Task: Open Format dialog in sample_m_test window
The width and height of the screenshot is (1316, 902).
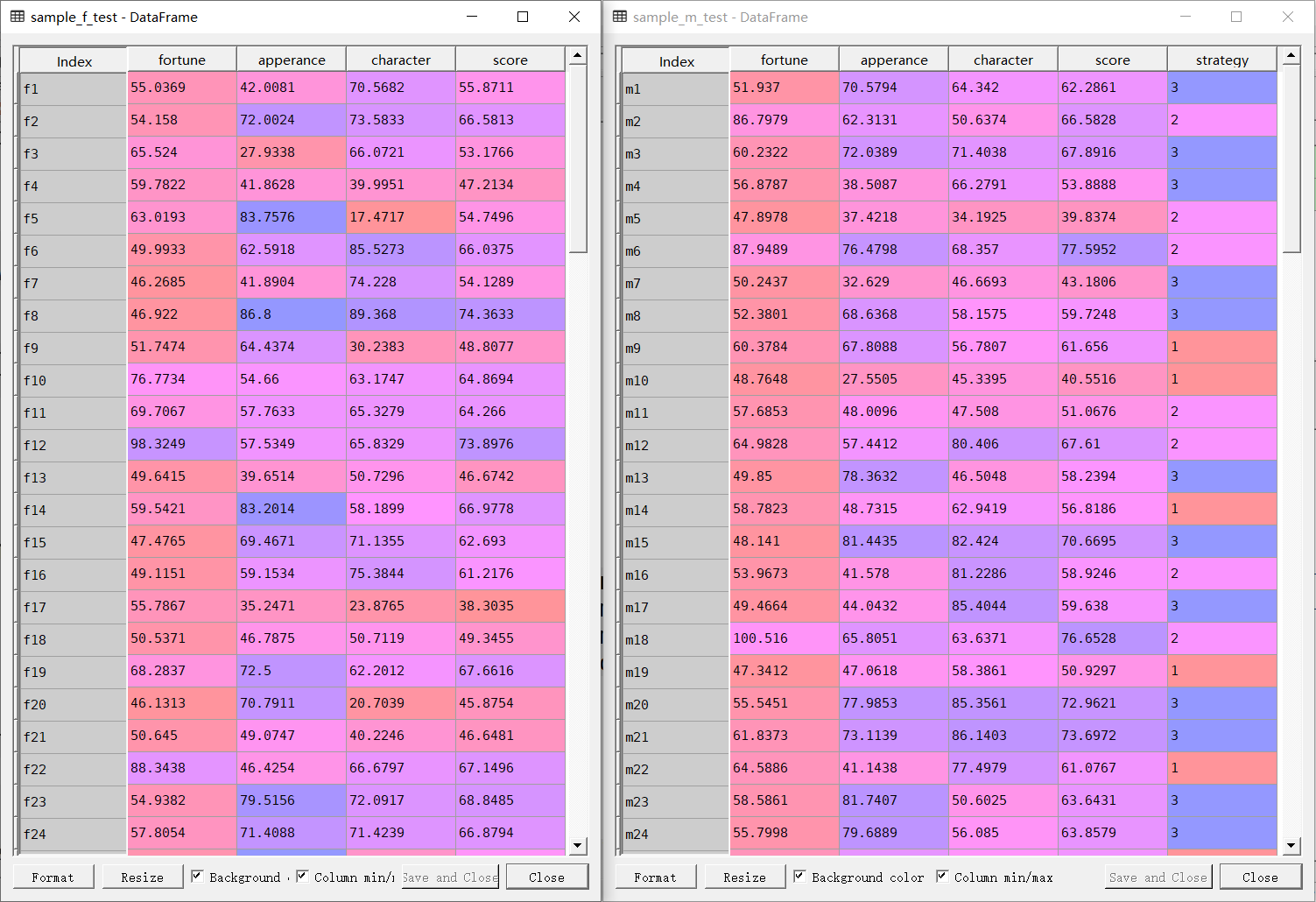Action: coord(655,877)
